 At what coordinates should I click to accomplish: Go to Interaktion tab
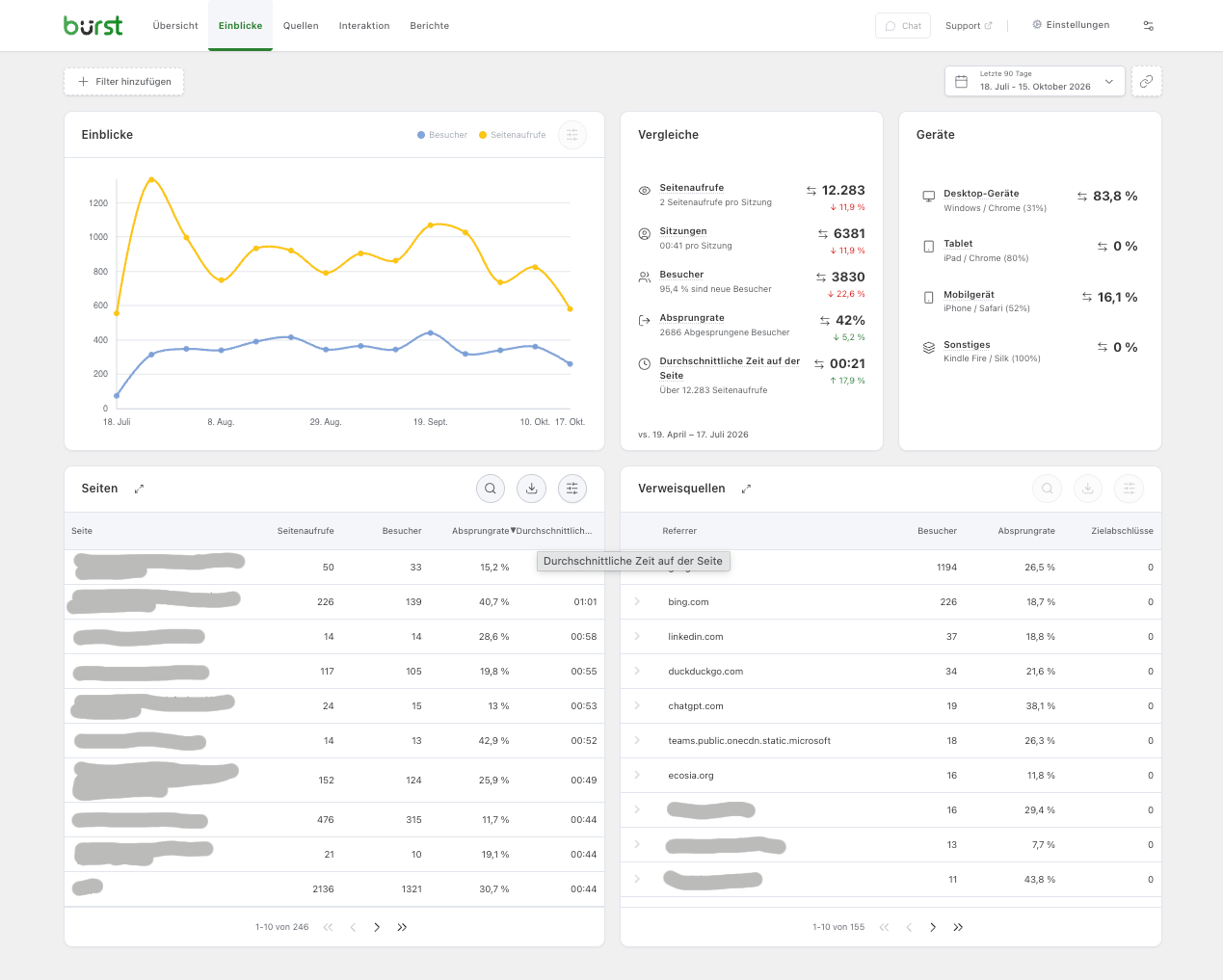pyautogui.click(x=364, y=26)
